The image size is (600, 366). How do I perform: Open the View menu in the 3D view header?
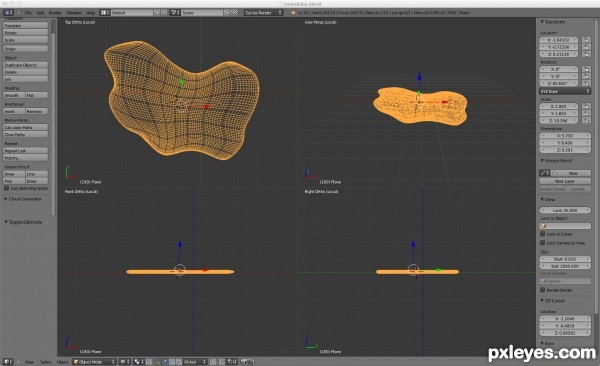[29, 361]
